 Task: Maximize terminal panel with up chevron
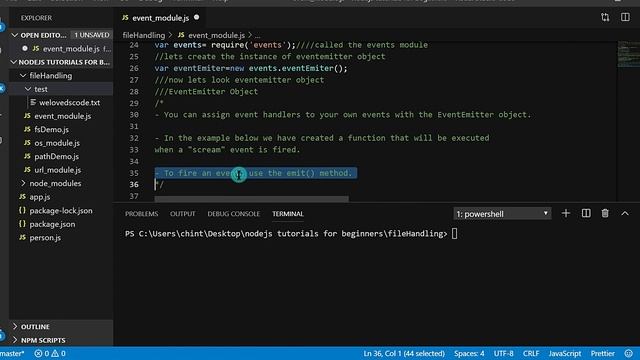(x=625, y=213)
